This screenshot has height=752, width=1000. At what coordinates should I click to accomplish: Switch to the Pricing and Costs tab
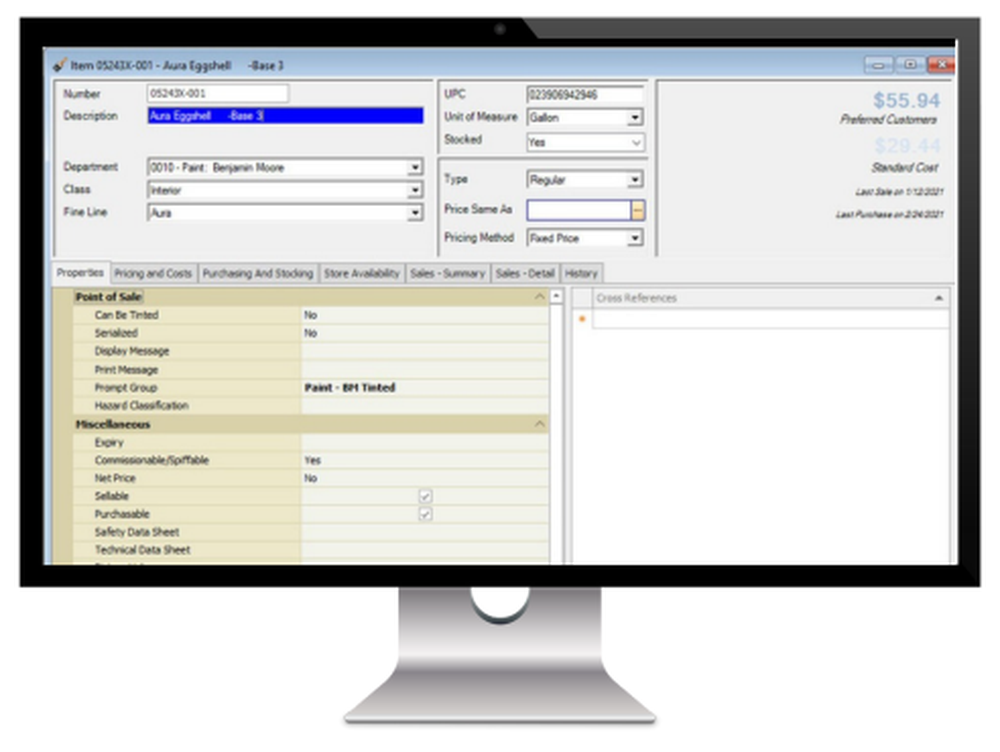tap(152, 272)
